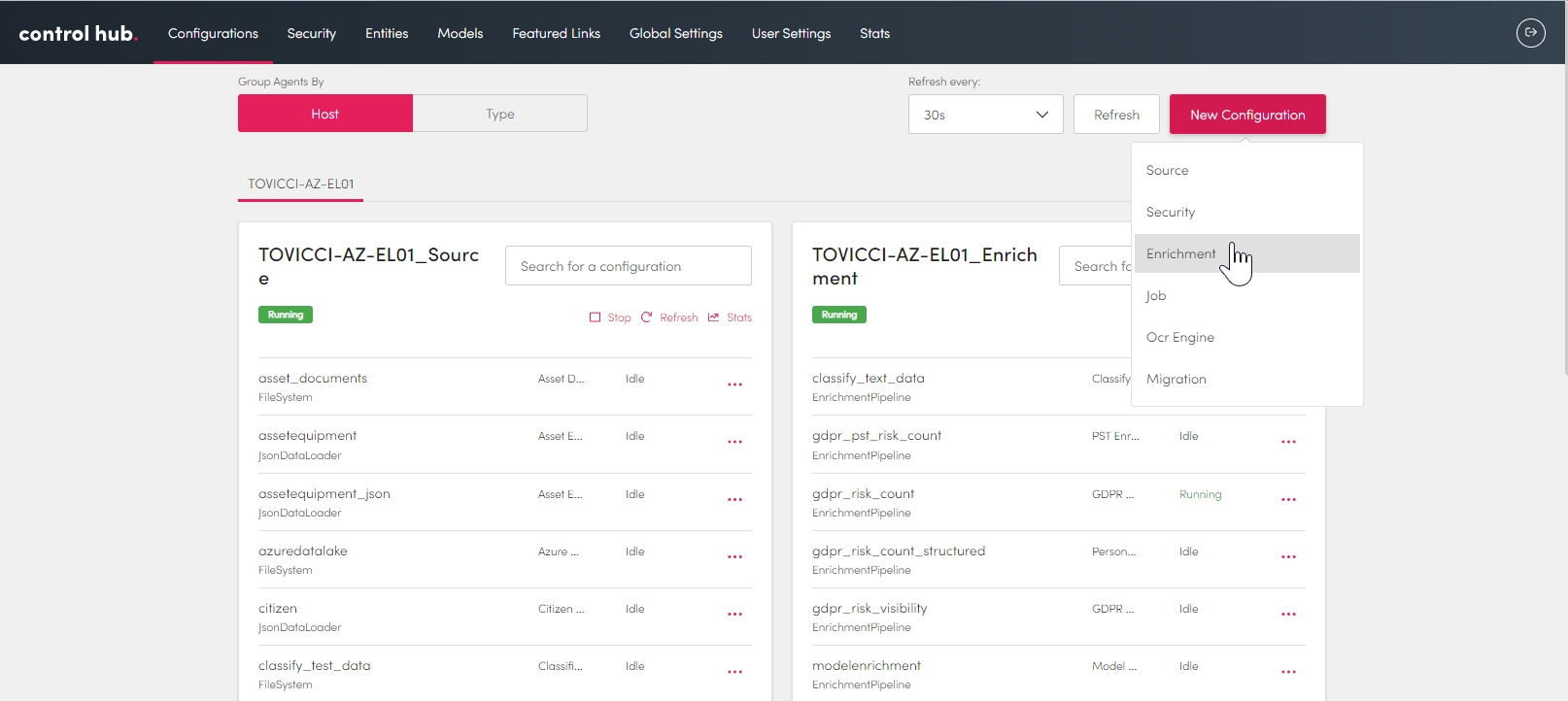
Task: Open three-dot menu for modelenrichment
Action: coord(1288,672)
